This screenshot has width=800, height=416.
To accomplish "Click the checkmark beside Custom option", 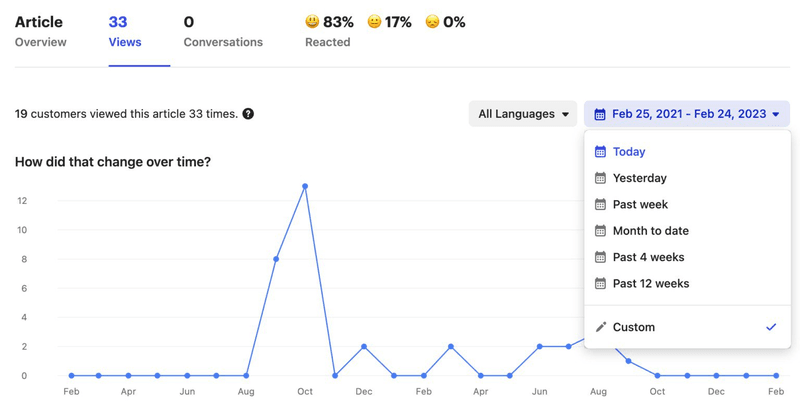I will (x=771, y=327).
